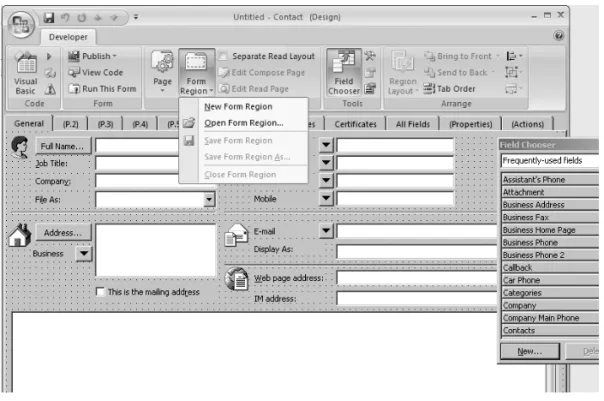The width and height of the screenshot is (604, 401).
Task: Click View Code
Action: [x=96, y=72]
